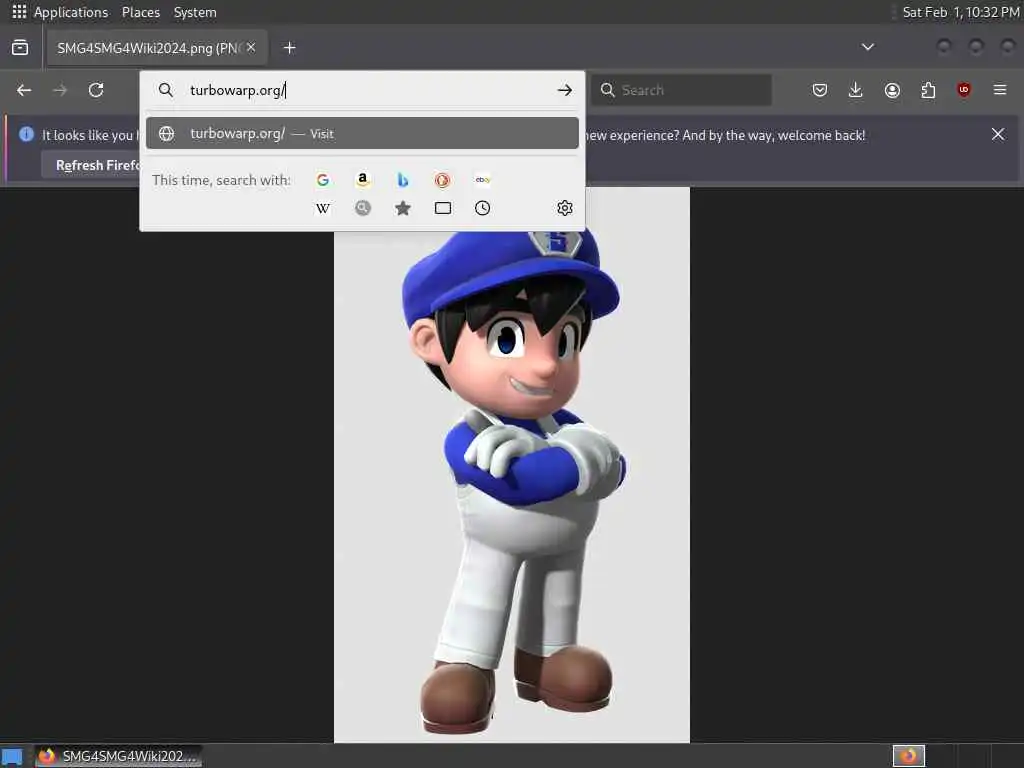Click the greyed forward navigation arrow
This screenshot has width=1024, height=768.
pyautogui.click(x=60, y=90)
